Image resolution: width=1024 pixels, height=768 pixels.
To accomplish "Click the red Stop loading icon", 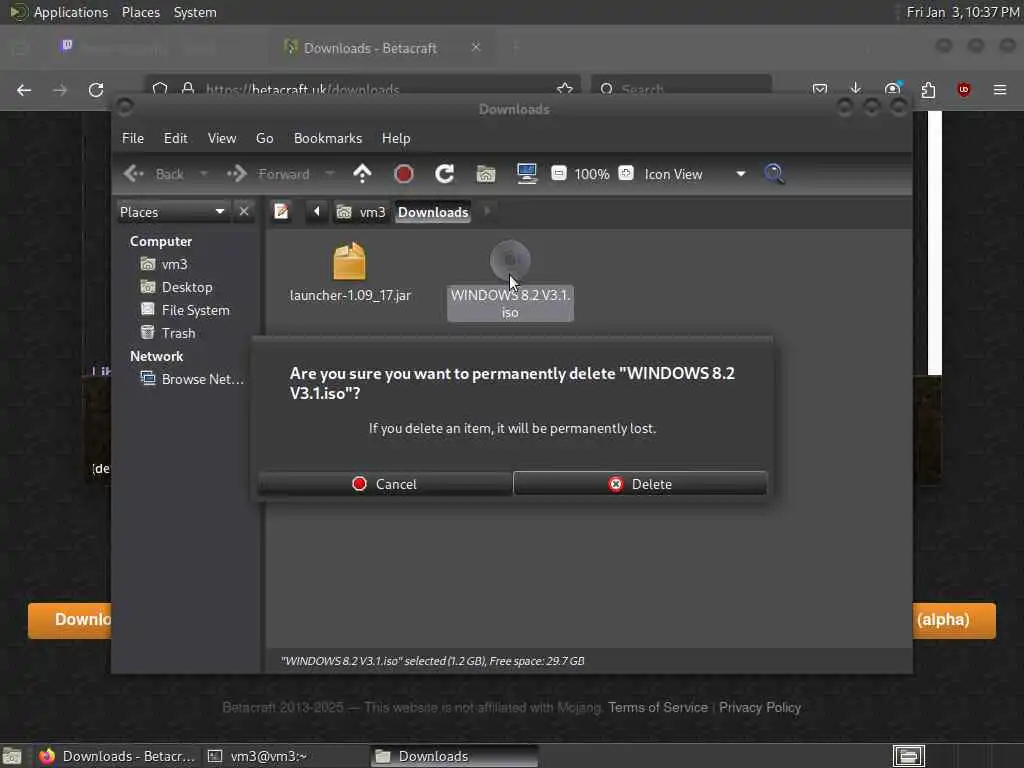I will click(404, 174).
